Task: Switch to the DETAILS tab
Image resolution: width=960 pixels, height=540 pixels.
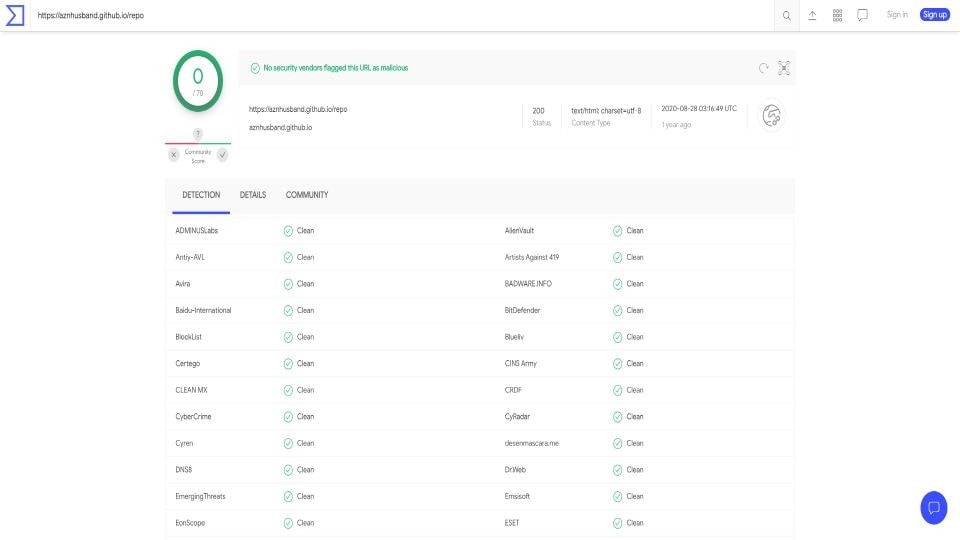Action: [x=253, y=195]
